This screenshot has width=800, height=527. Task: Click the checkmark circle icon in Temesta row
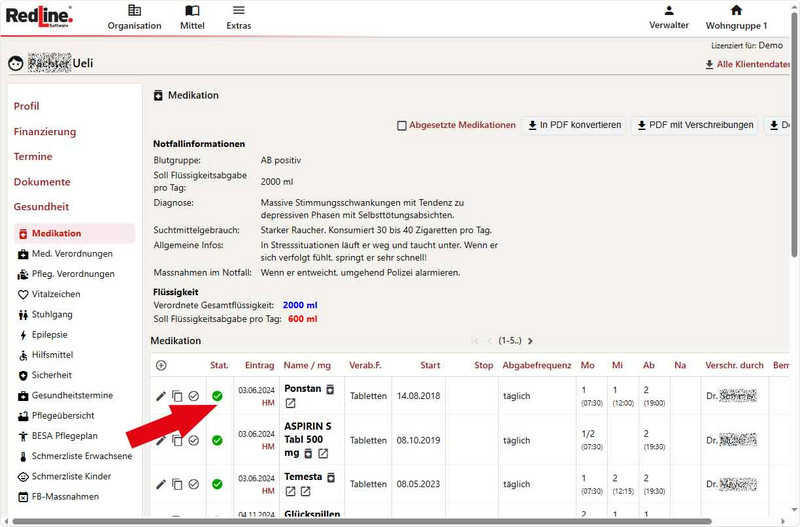tap(194, 484)
